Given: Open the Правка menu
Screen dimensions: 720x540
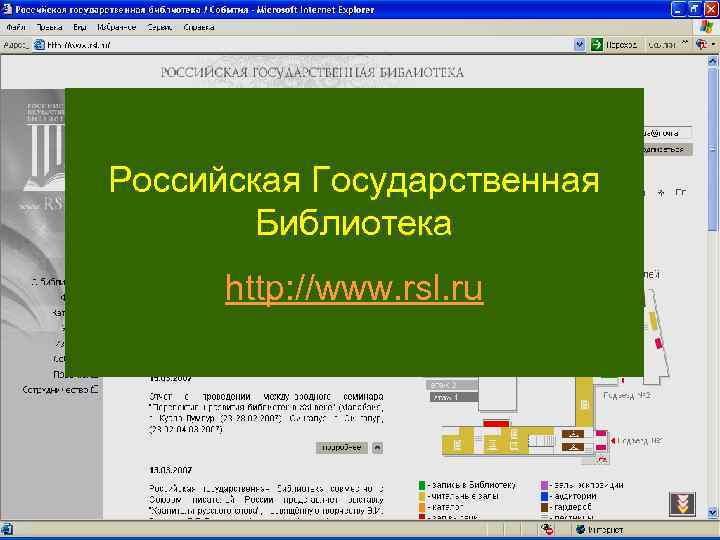Looking at the screenshot, I should (49, 27).
